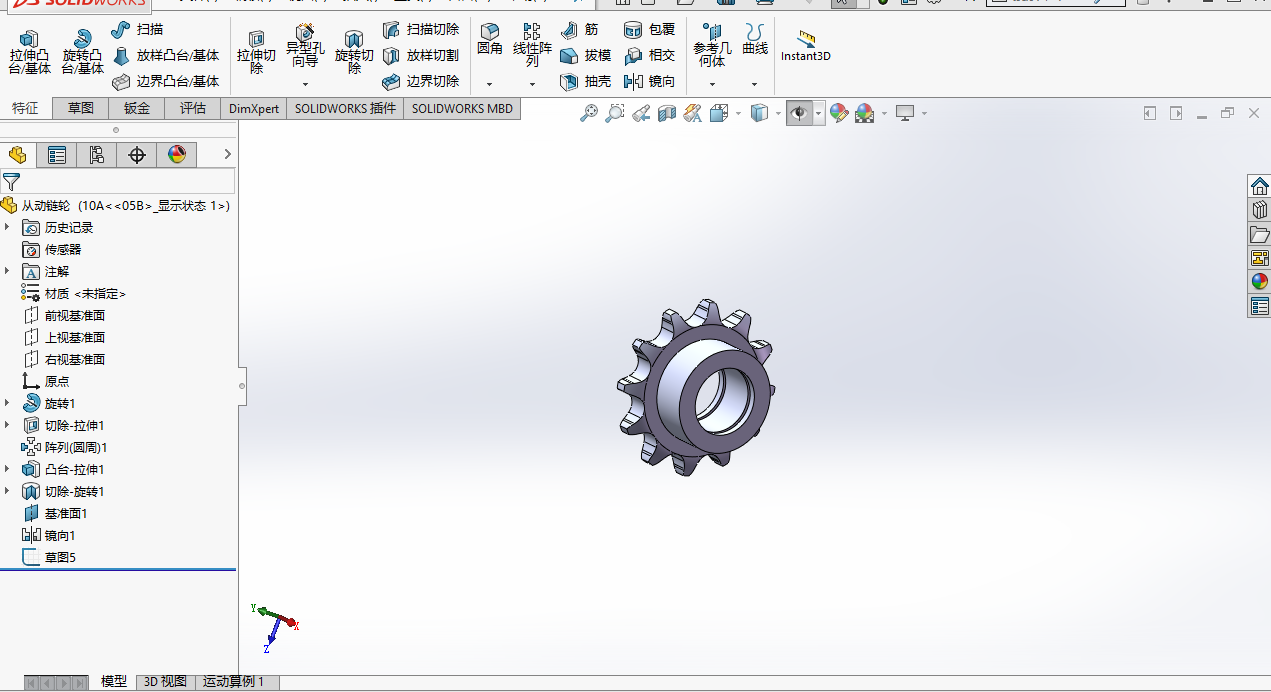Select the 旋转切除 revolved cut tool
This screenshot has height=692, width=1271.
353,52
